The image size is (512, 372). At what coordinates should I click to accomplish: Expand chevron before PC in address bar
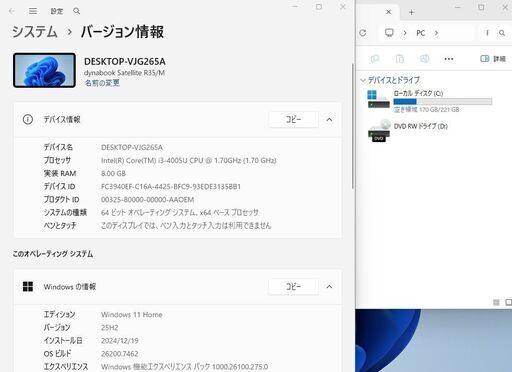405,33
